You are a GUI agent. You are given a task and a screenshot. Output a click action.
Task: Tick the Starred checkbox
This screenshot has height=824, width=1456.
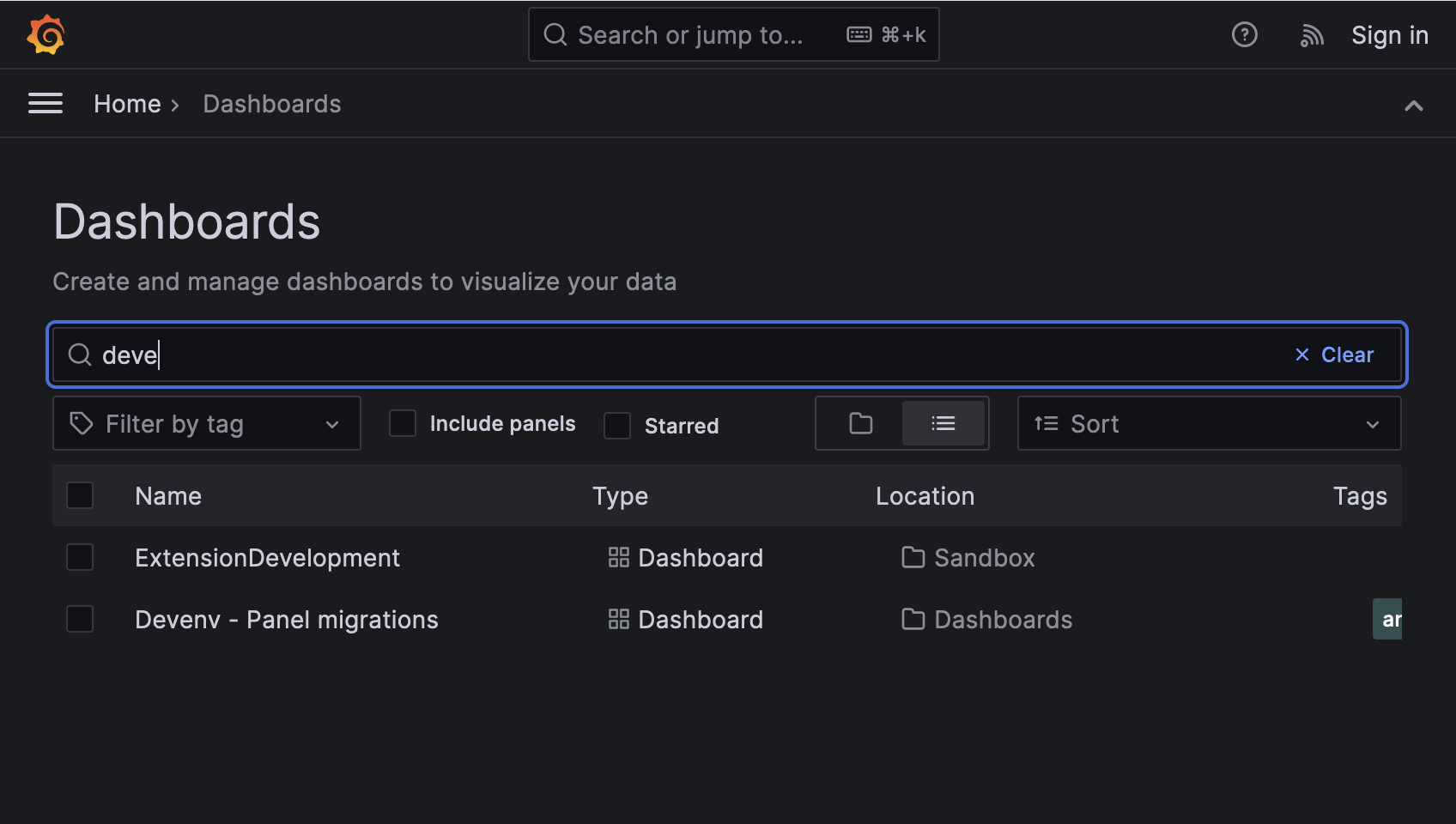[x=617, y=425]
